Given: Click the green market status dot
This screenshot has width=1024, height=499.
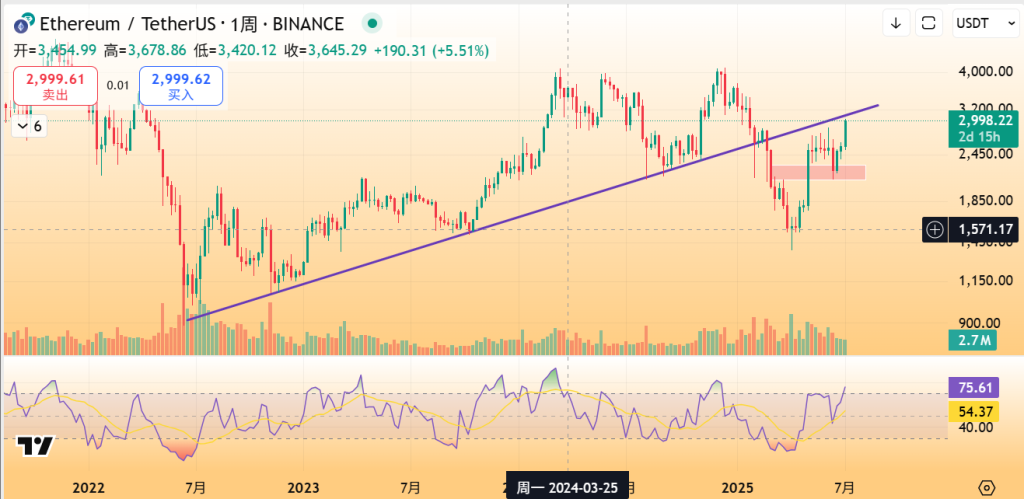Looking at the screenshot, I should pyautogui.click(x=372, y=24).
